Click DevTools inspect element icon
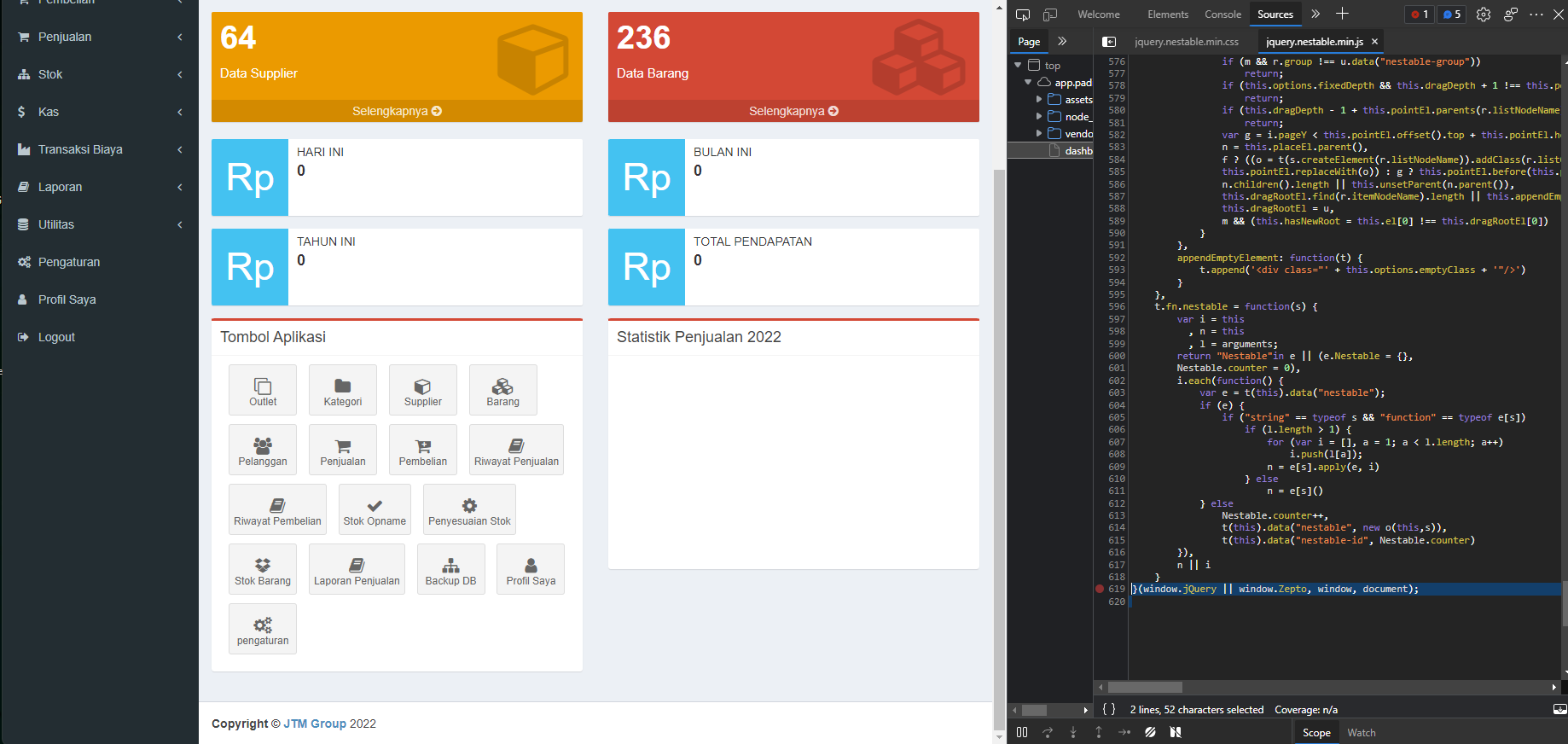The height and width of the screenshot is (744, 1568). point(1023,15)
